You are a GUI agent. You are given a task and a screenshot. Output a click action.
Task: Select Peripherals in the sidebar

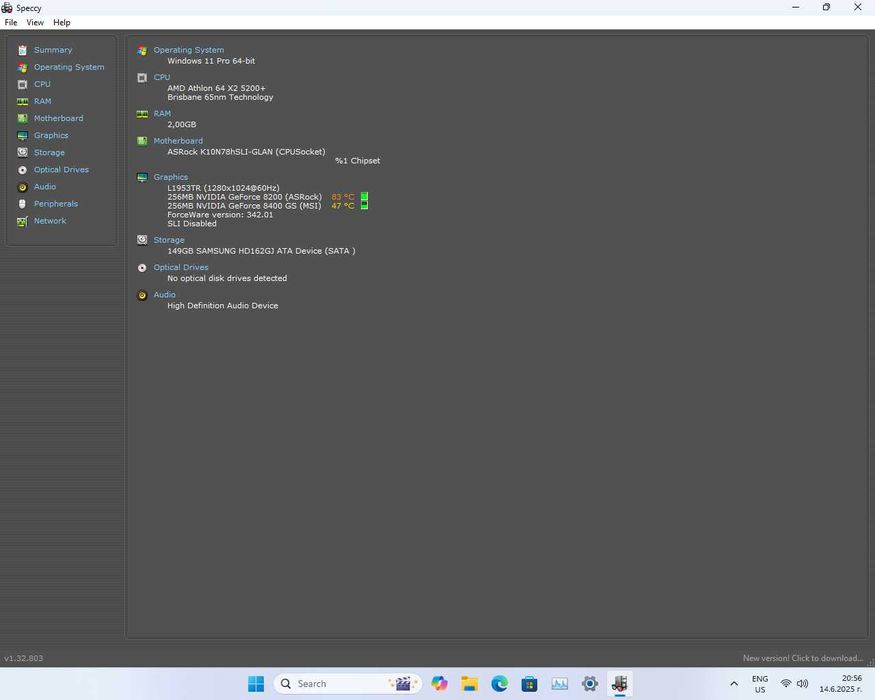(x=56, y=204)
